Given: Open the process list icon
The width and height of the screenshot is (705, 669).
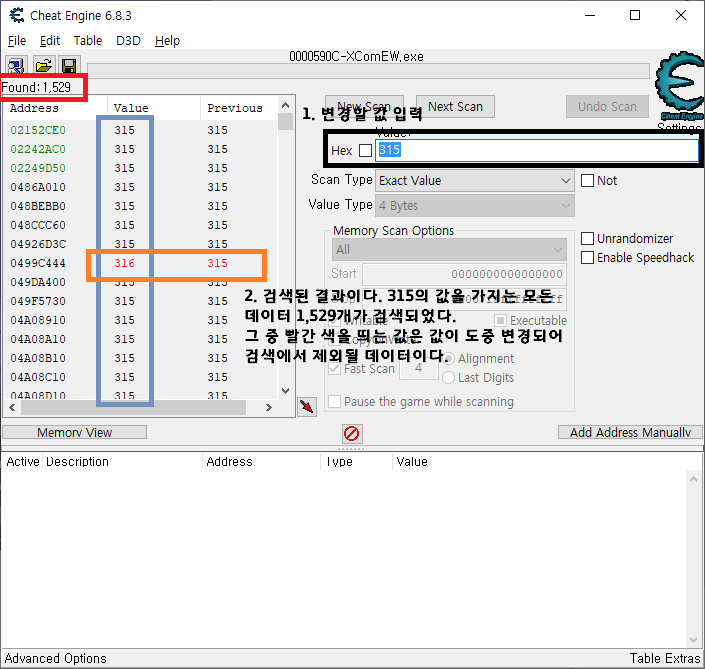Looking at the screenshot, I should click(17, 66).
